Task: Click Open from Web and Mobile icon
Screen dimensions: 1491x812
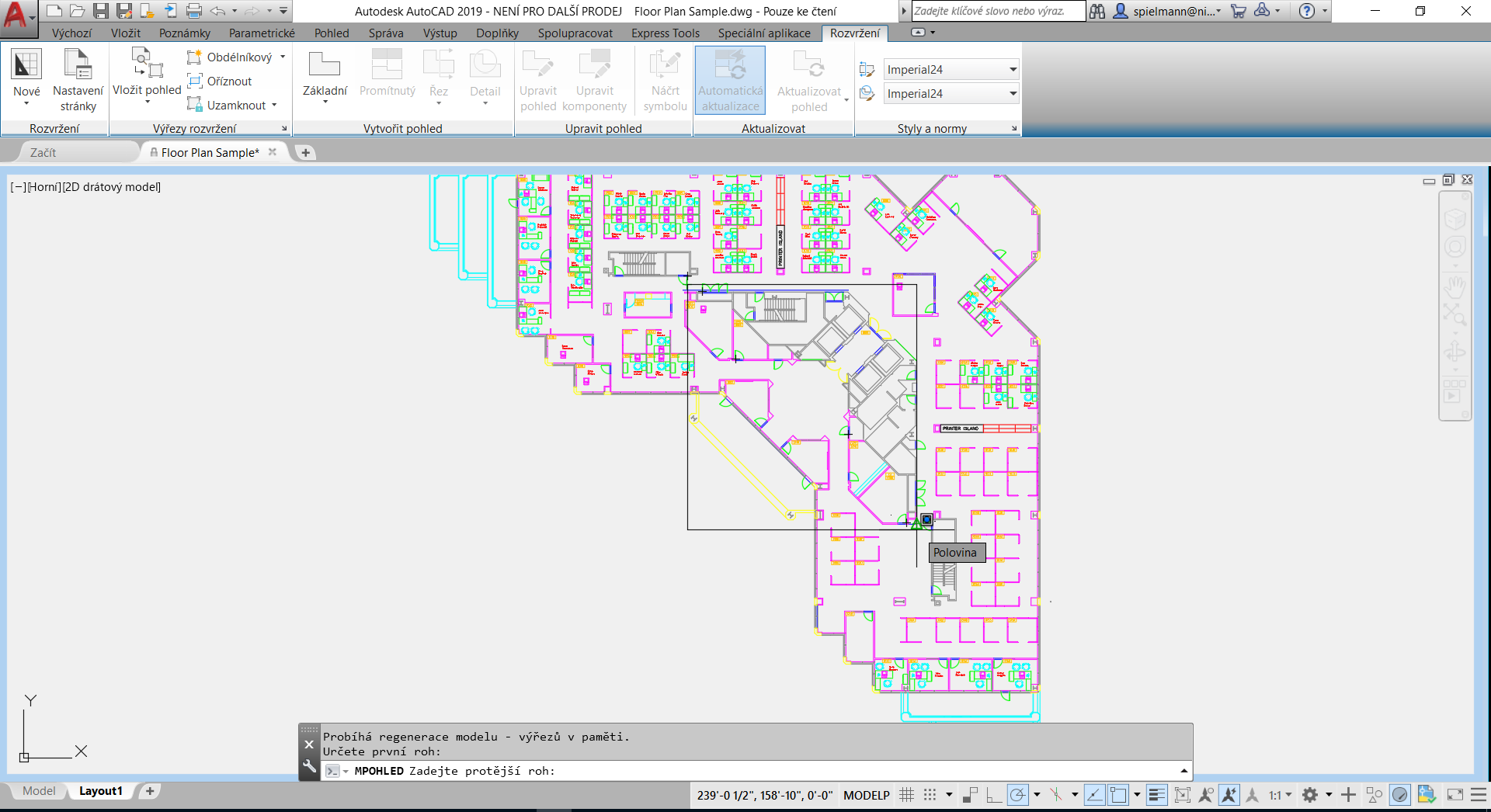Action: click(x=148, y=11)
